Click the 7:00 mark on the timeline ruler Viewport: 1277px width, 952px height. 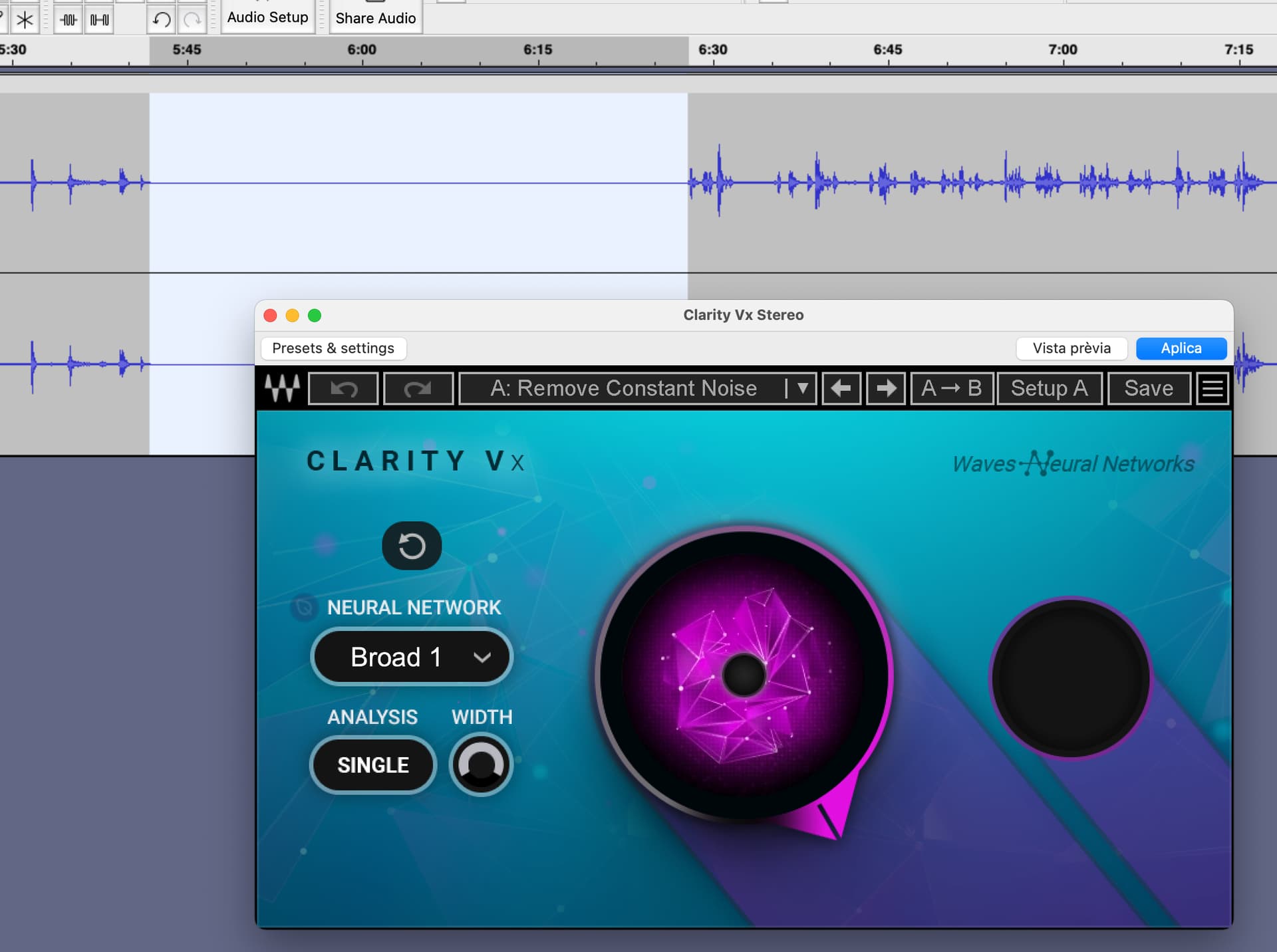click(1063, 49)
